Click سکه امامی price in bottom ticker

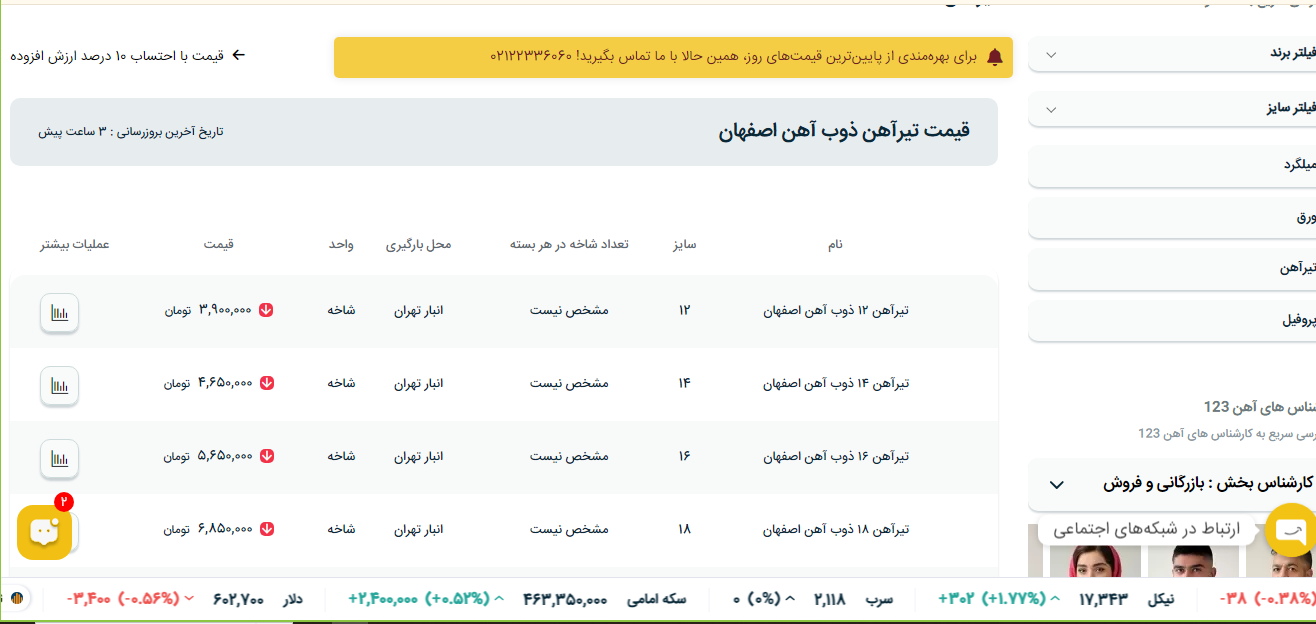click(565, 599)
